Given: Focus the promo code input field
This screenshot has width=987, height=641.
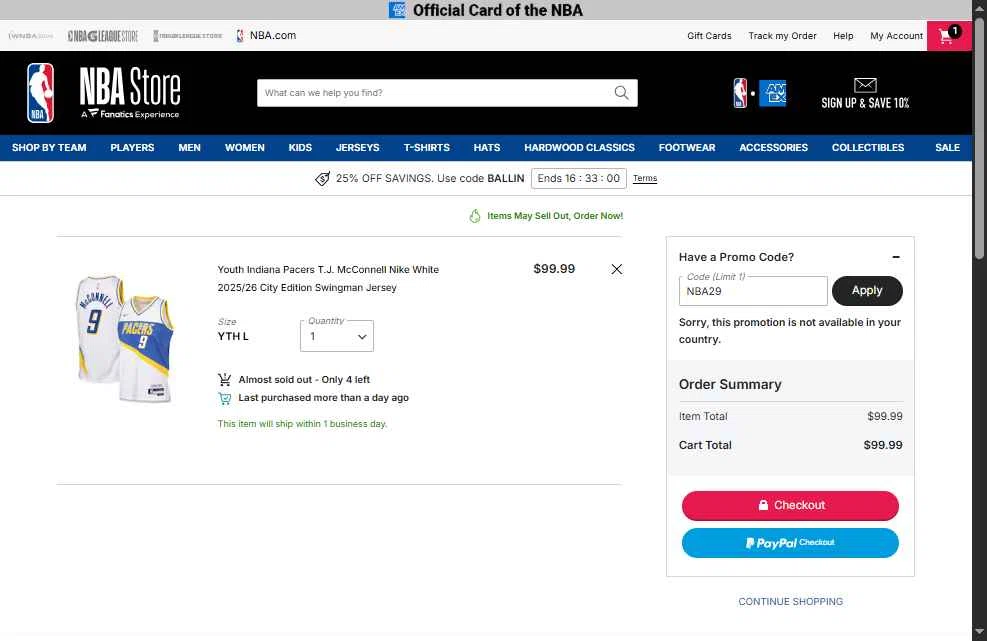Looking at the screenshot, I should coord(753,292).
